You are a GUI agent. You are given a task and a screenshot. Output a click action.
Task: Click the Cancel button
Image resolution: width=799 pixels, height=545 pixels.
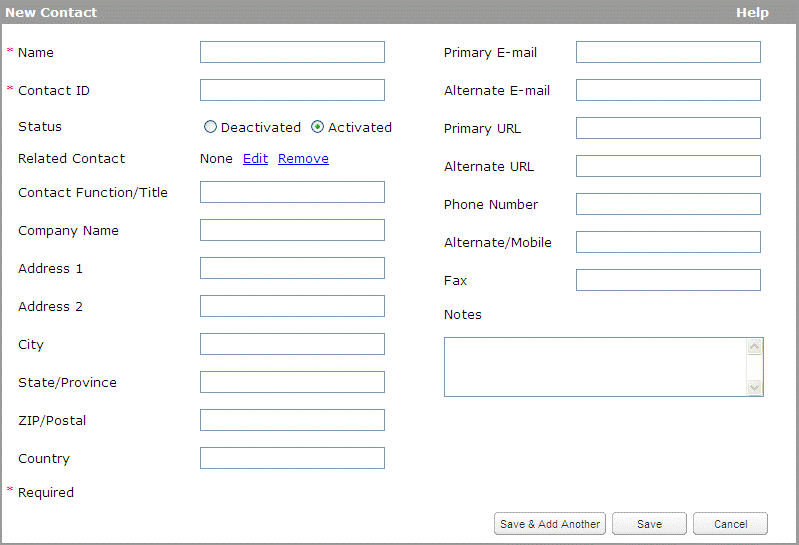pos(730,524)
